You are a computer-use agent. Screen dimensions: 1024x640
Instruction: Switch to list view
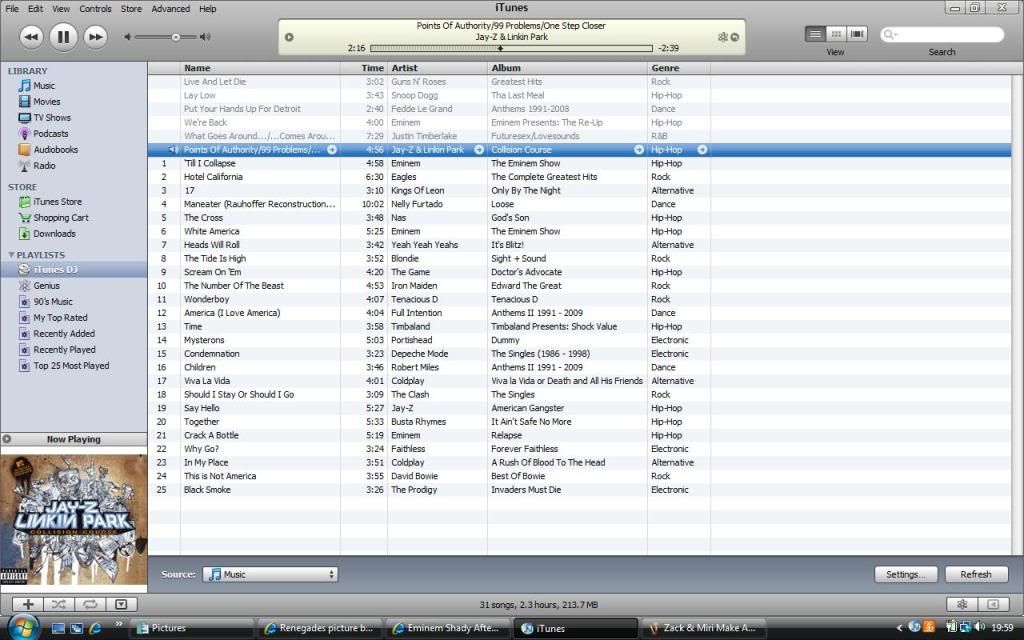[x=815, y=34]
